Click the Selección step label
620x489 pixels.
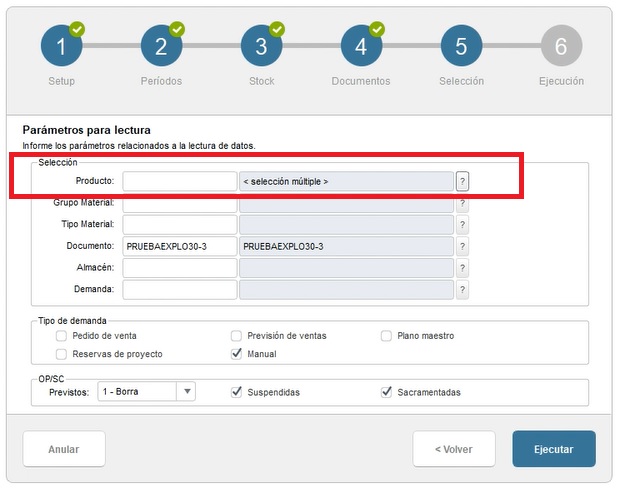tap(461, 81)
